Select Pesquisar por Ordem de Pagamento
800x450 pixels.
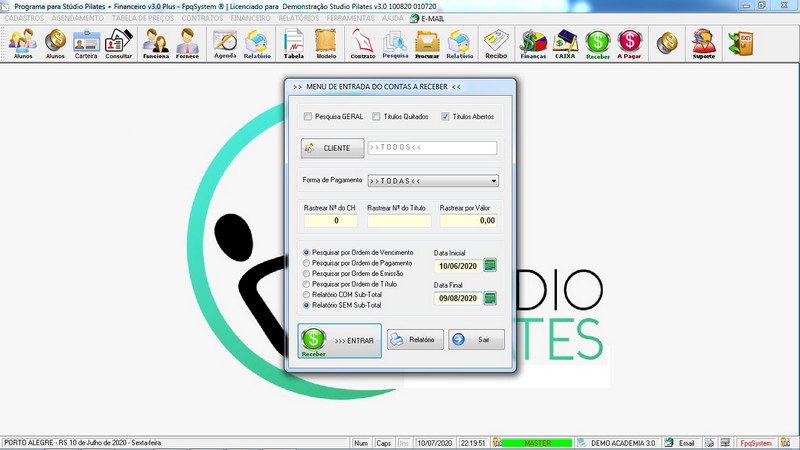tap(306, 263)
